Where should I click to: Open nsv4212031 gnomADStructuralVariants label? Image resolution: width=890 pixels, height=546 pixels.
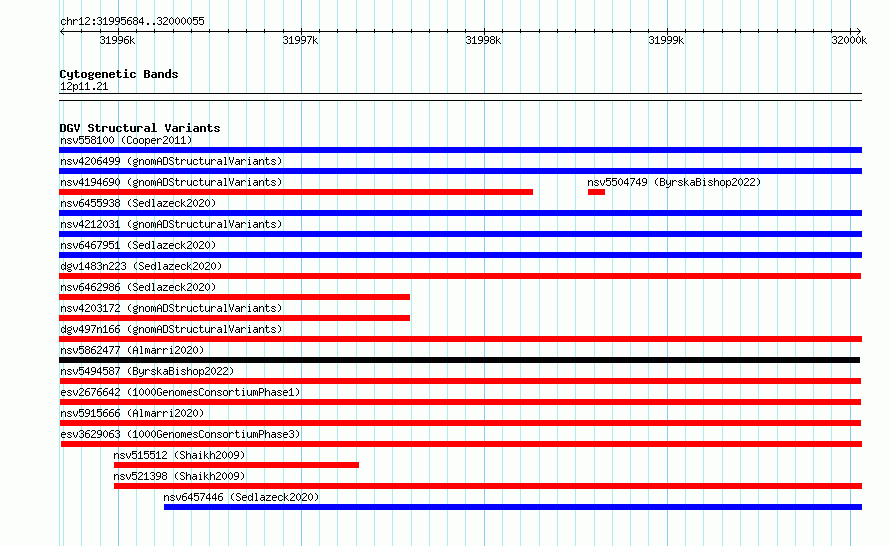[171, 224]
